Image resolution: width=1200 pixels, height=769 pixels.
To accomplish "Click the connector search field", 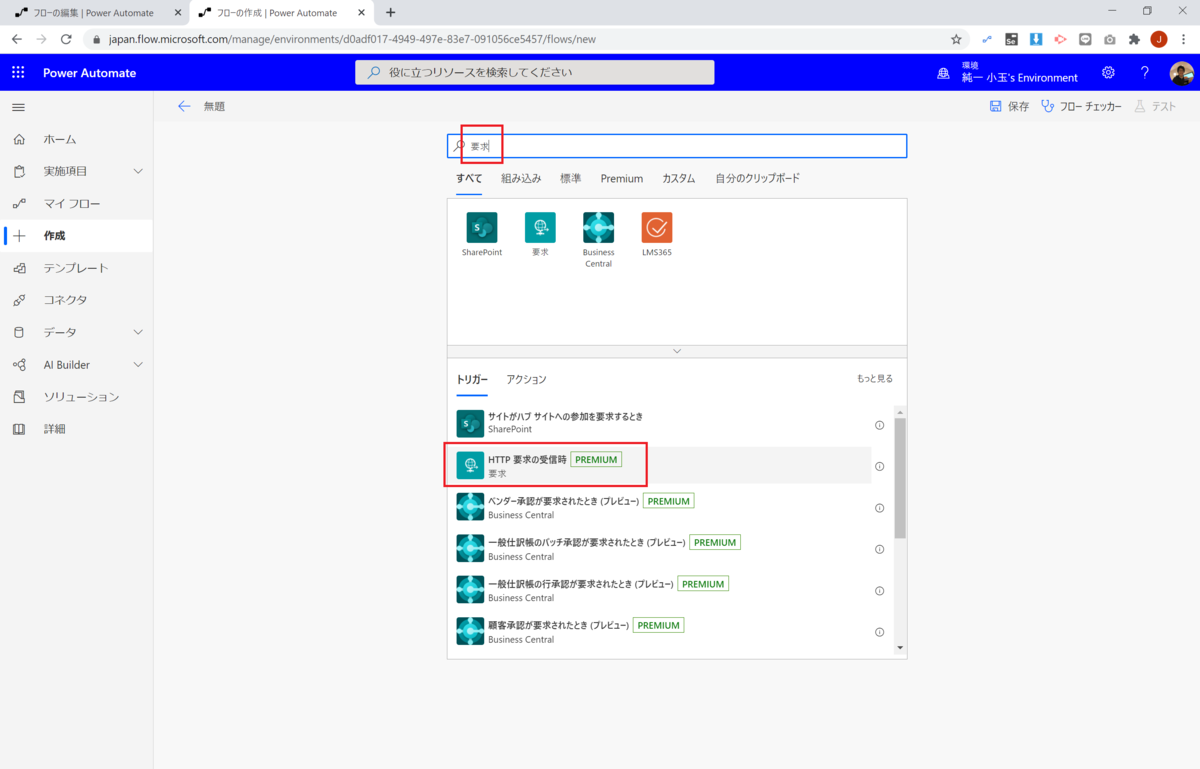I will pyautogui.click(x=677, y=146).
